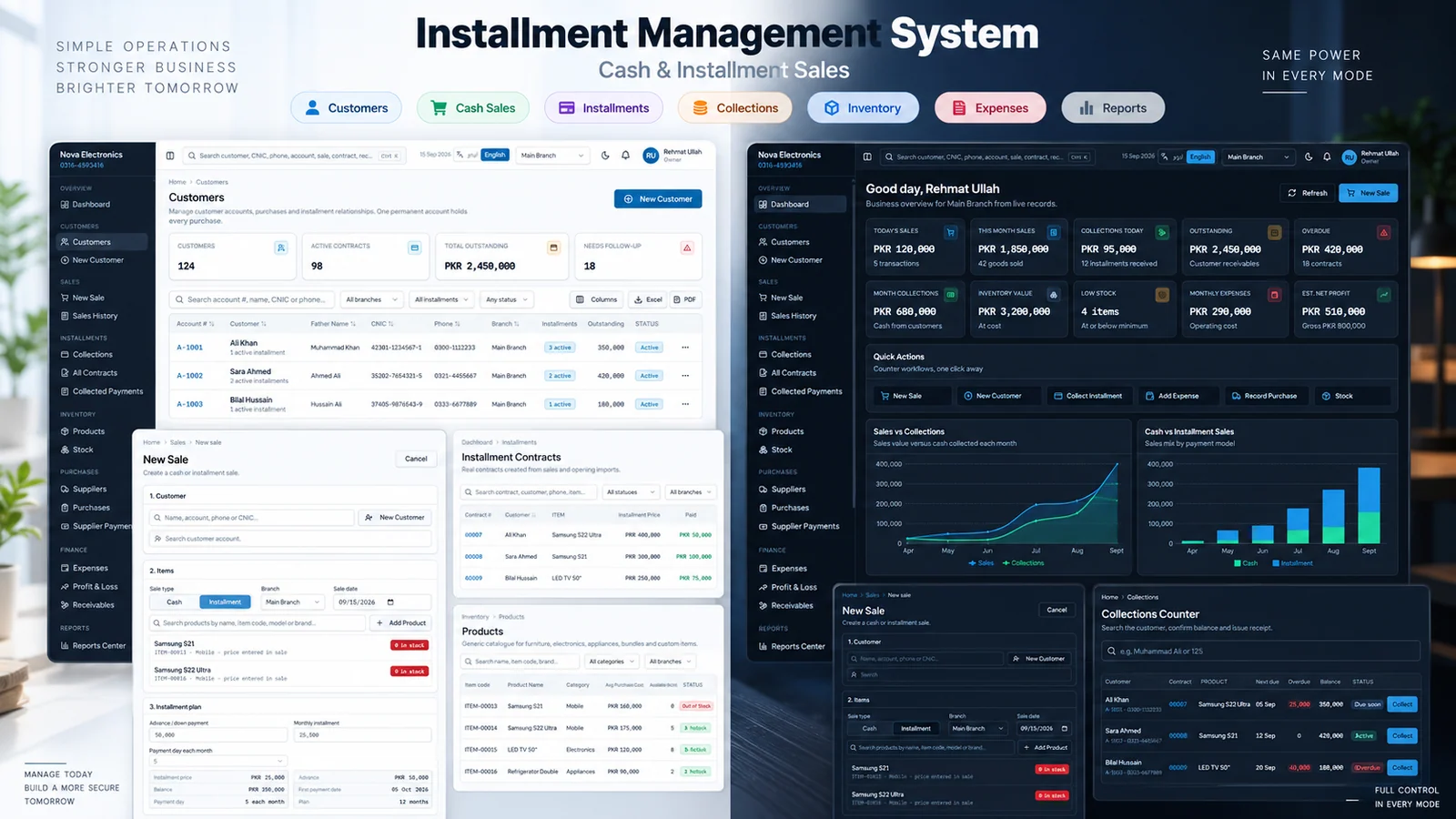Open row options menu for Ali Khan A-1001

tap(685, 348)
